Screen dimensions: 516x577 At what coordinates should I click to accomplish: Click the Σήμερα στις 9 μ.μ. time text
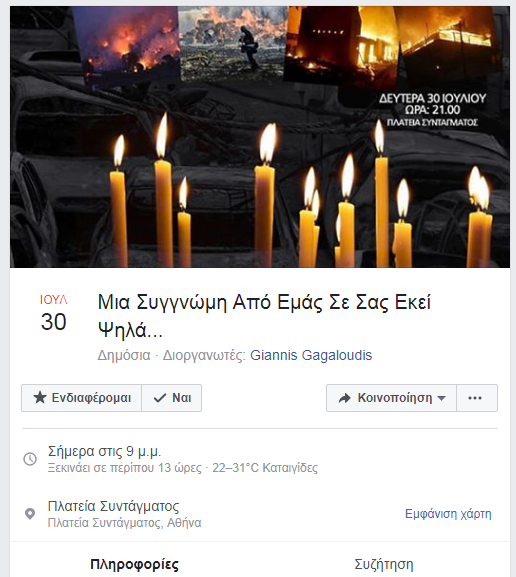click(105, 451)
